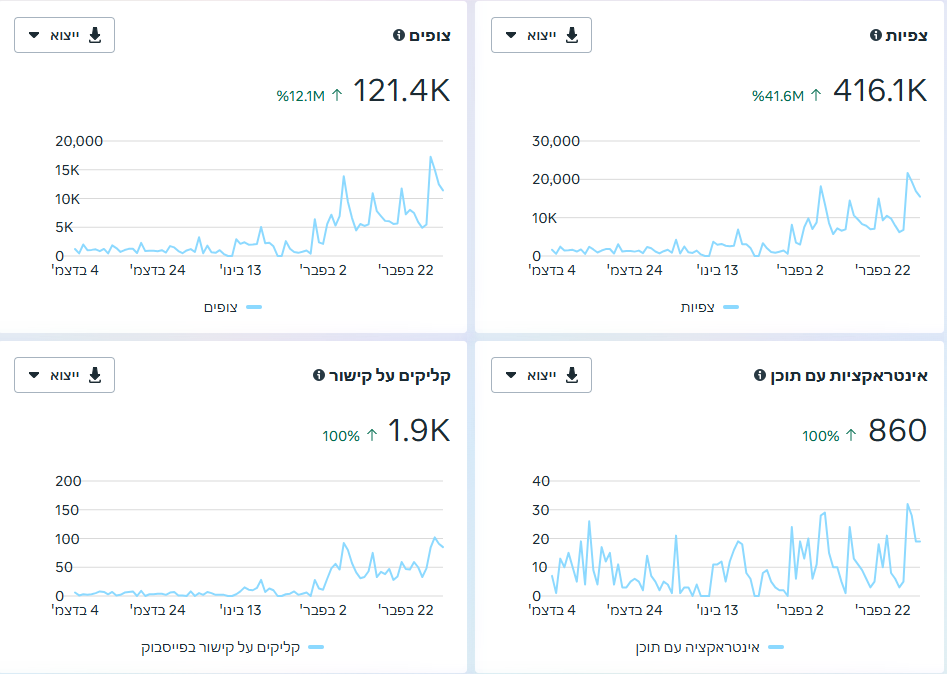The width and height of the screenshot is (947, 674).
Task: Click ייצוא label on צפיות card
Action: tap(541, 36)
